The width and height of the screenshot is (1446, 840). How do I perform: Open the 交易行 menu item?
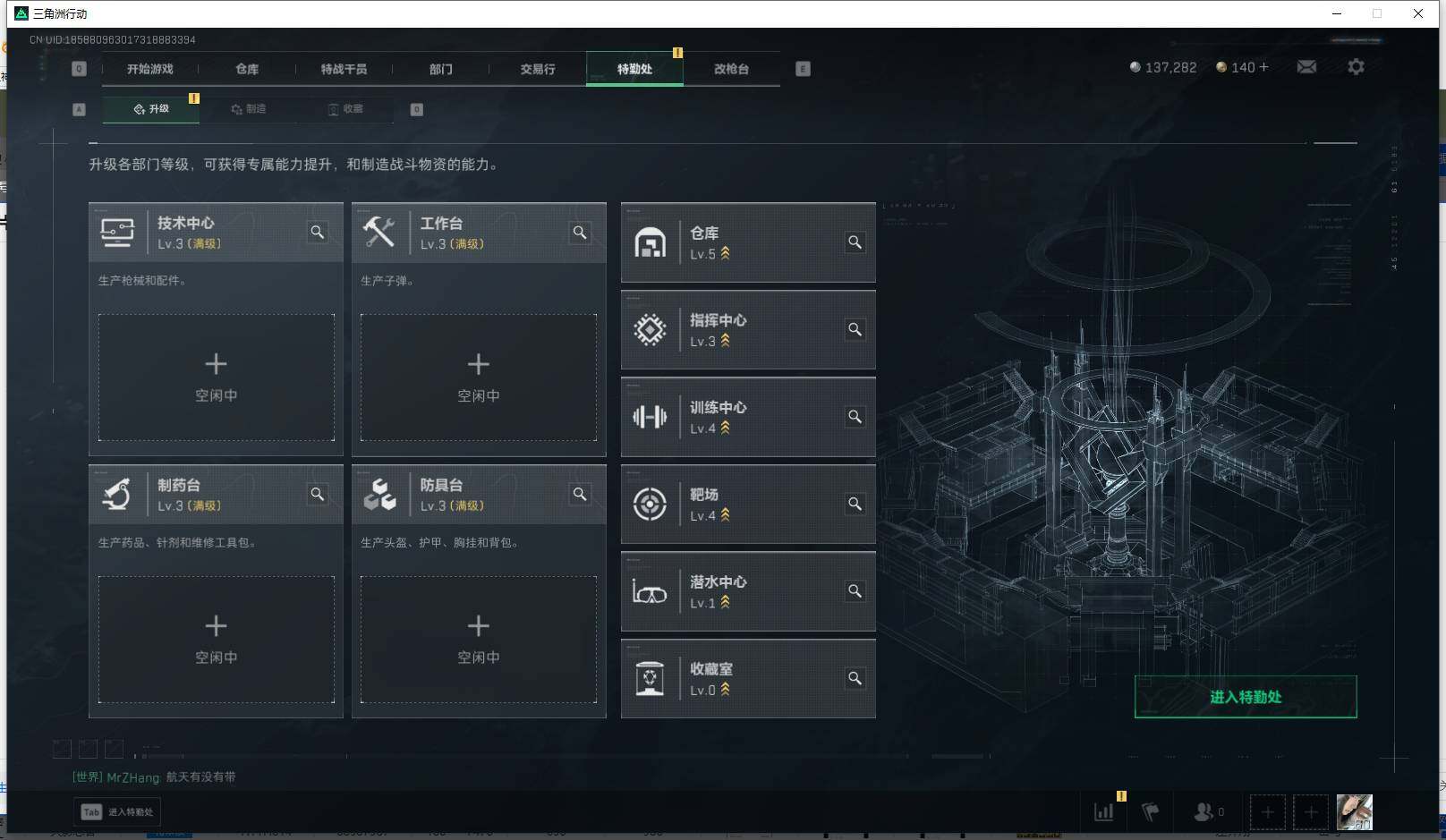coord(538,68)
